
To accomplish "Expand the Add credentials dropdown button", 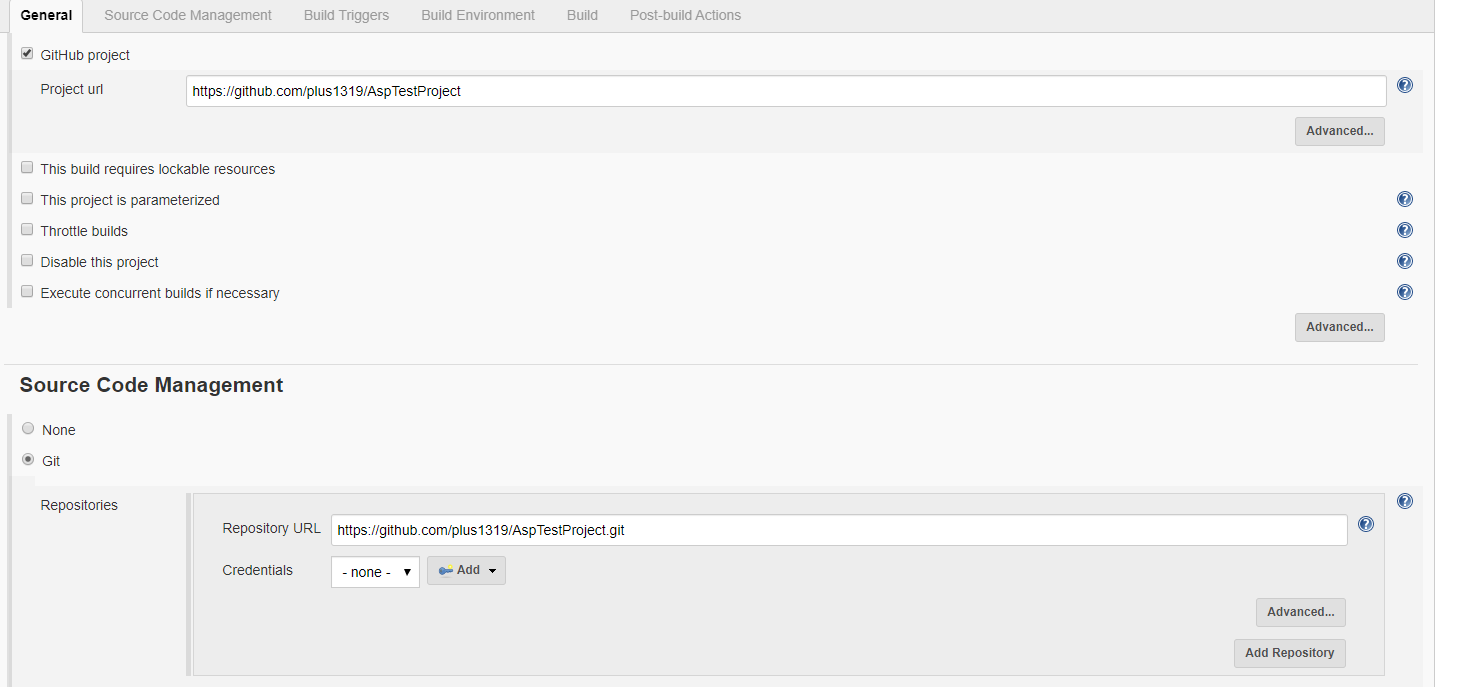I will pos(466,570).
